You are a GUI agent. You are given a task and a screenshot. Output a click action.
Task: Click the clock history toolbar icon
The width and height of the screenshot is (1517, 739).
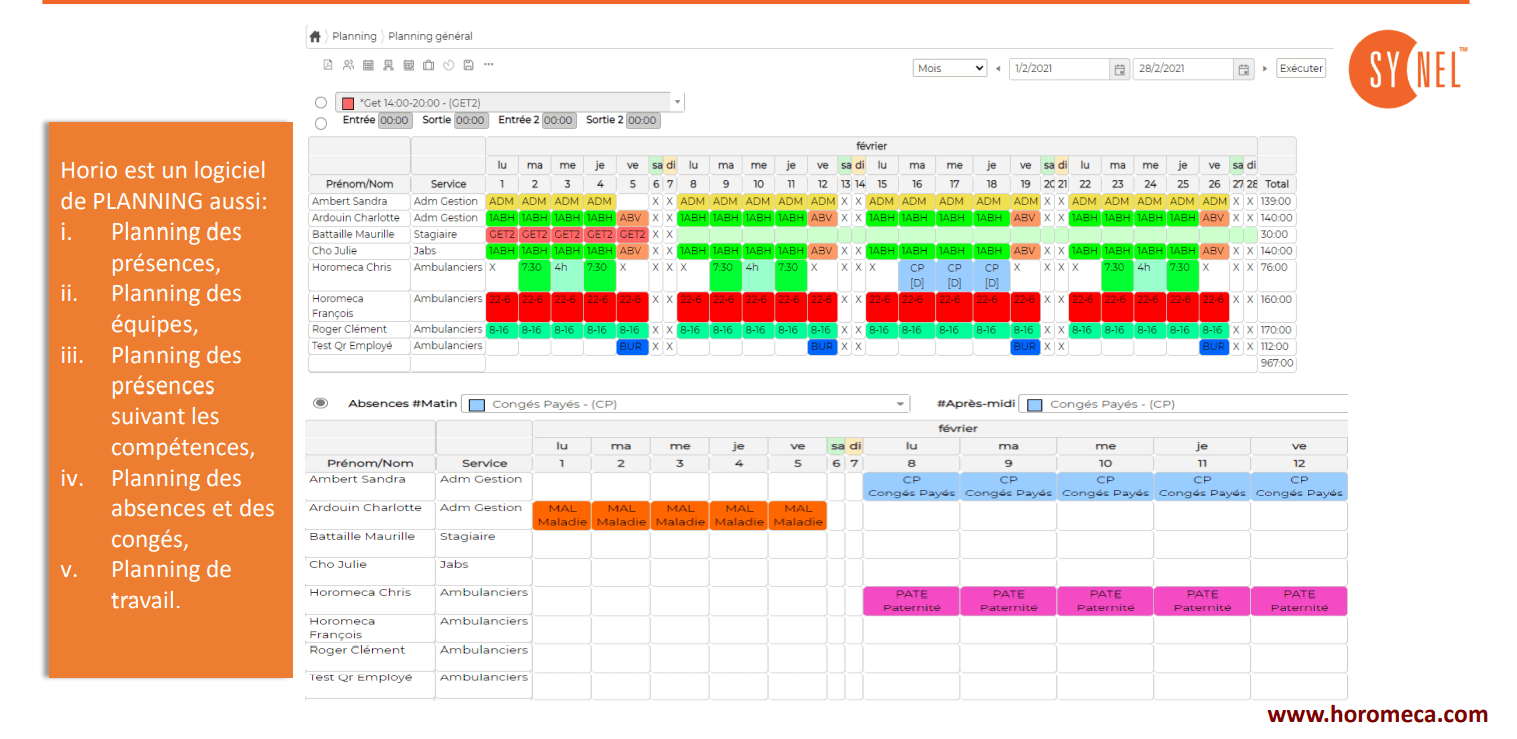tap(448, 65)
